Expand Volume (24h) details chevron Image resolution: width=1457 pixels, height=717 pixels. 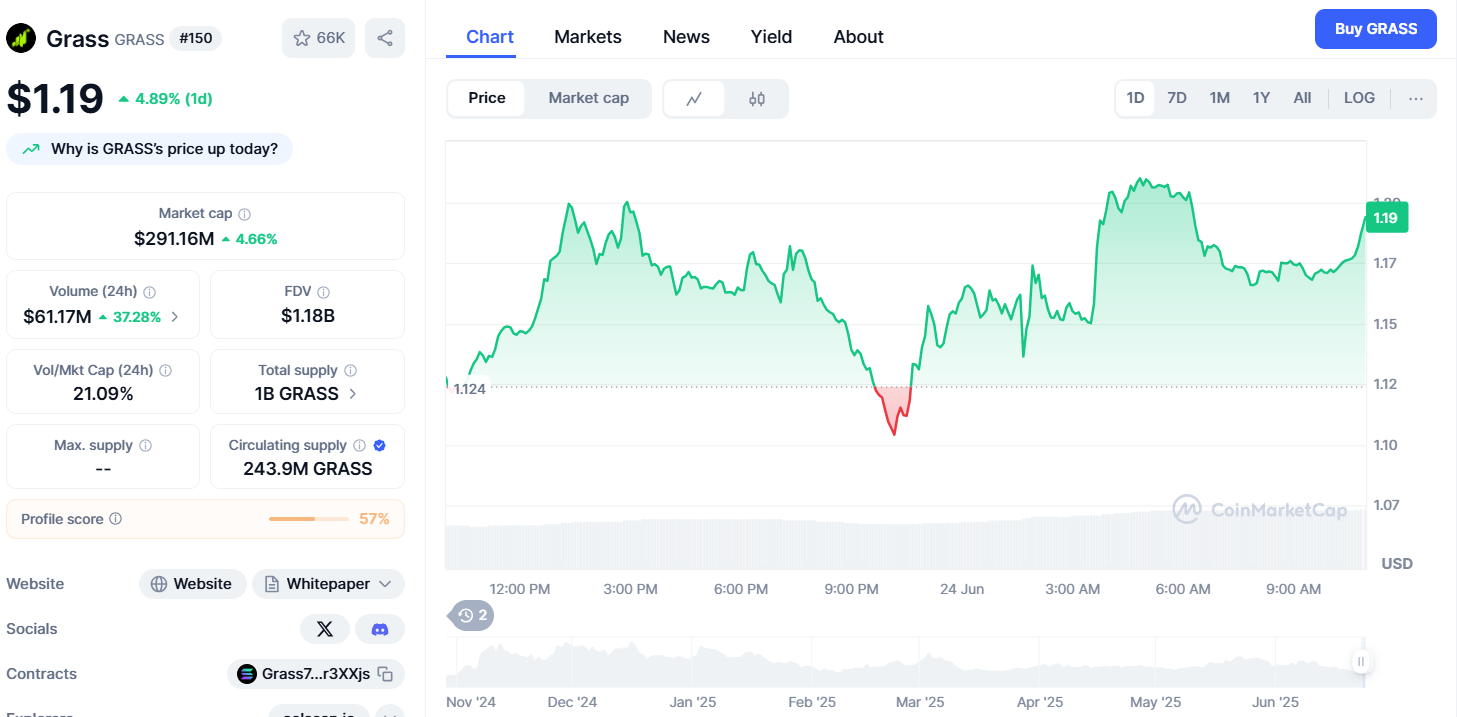[x=175, y=317]
